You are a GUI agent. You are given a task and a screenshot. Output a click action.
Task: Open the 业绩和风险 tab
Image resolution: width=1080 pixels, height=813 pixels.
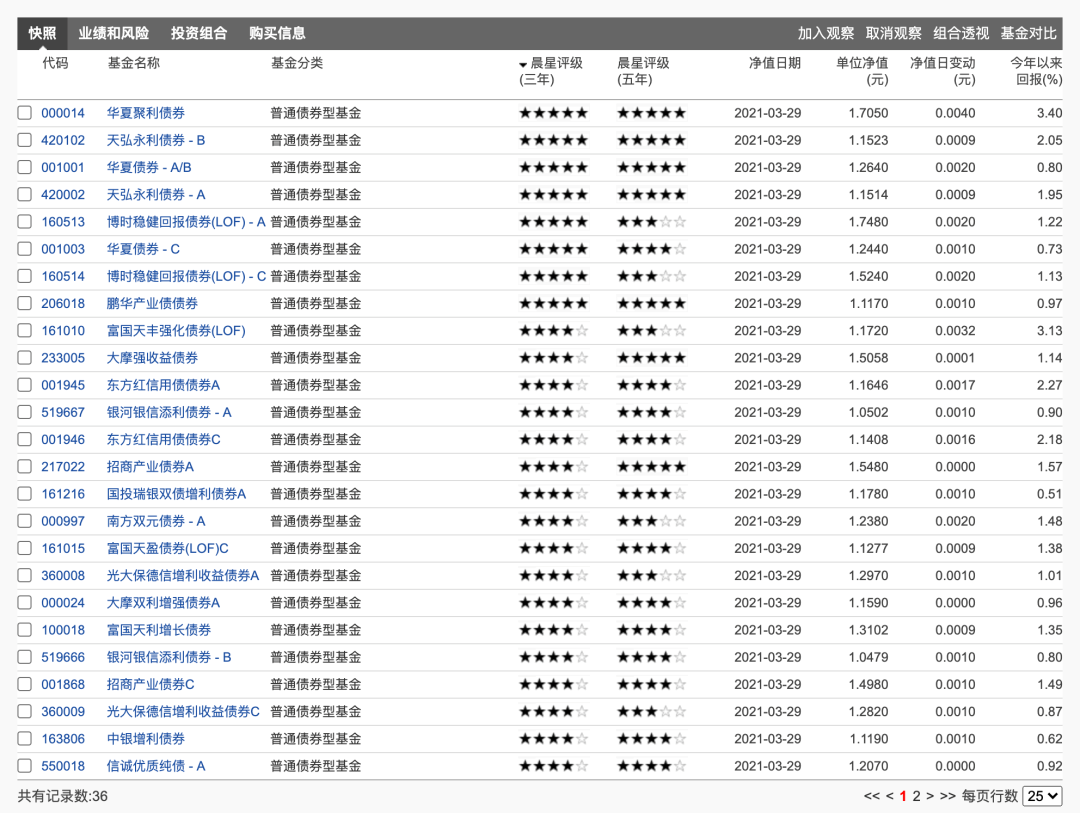point(114,33)
